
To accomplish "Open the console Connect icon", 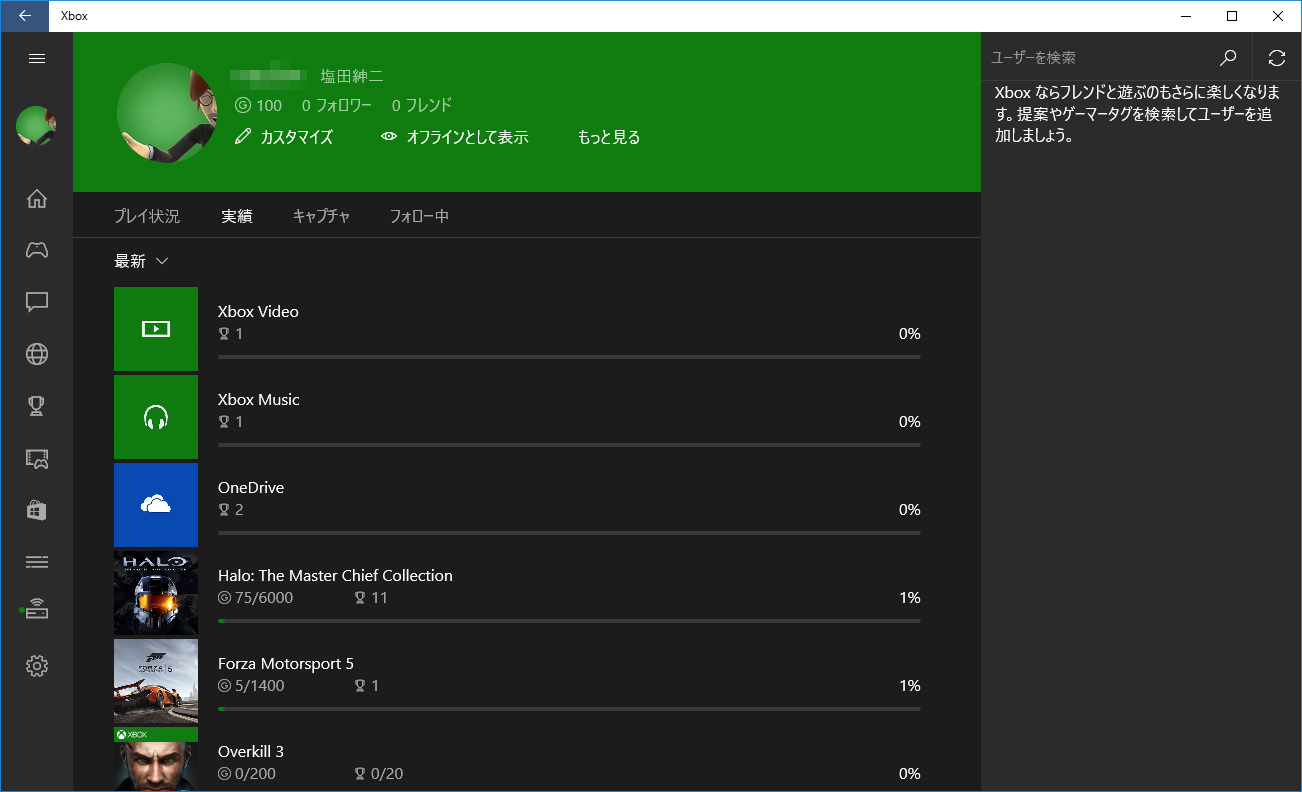I will click(36, 609).
